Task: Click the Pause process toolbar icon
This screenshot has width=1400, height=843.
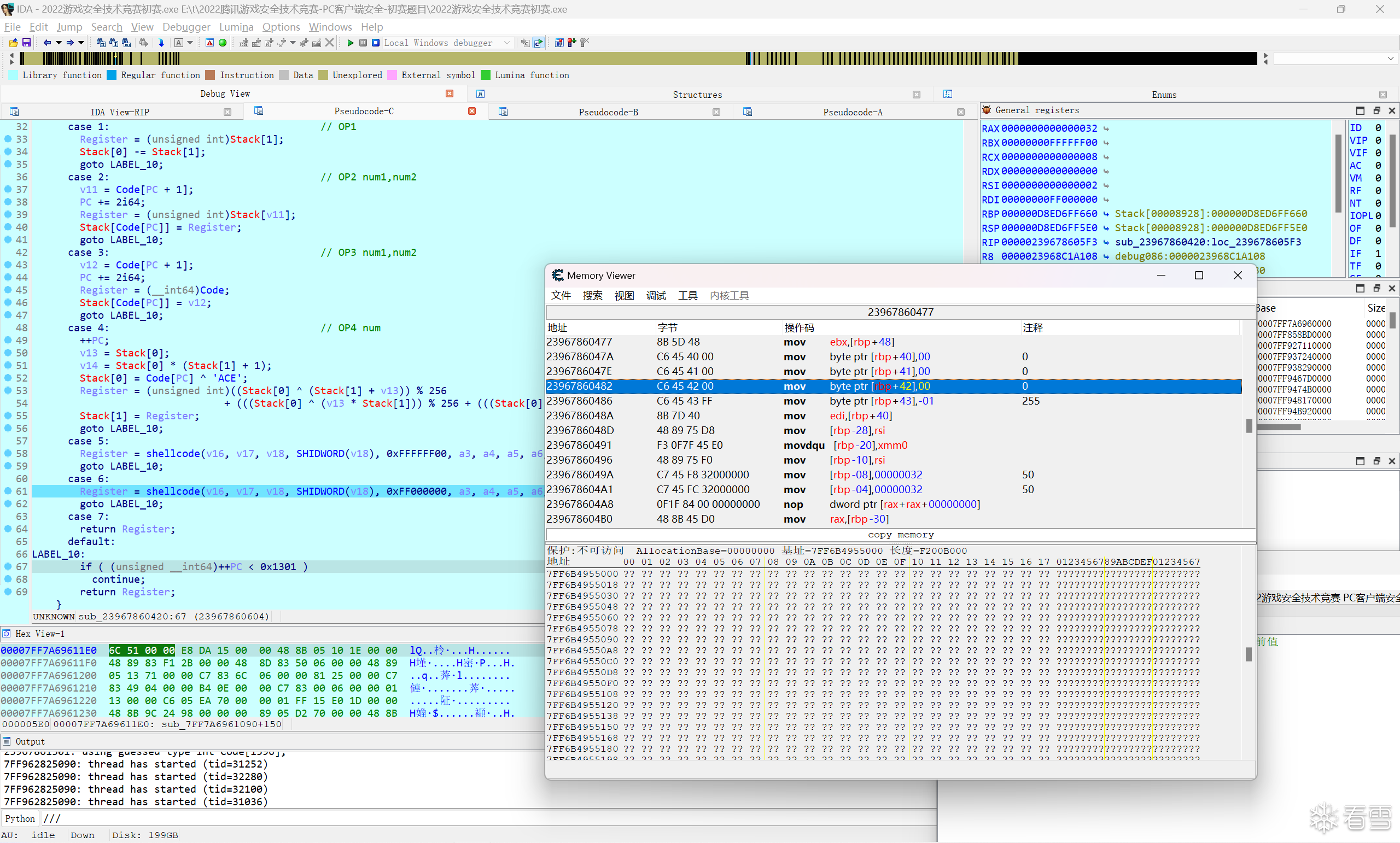Action: click(x=363, y=43)
